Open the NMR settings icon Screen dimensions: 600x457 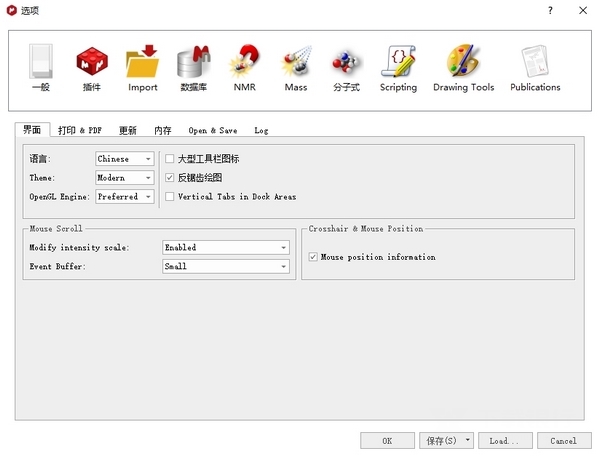(245, 66)
